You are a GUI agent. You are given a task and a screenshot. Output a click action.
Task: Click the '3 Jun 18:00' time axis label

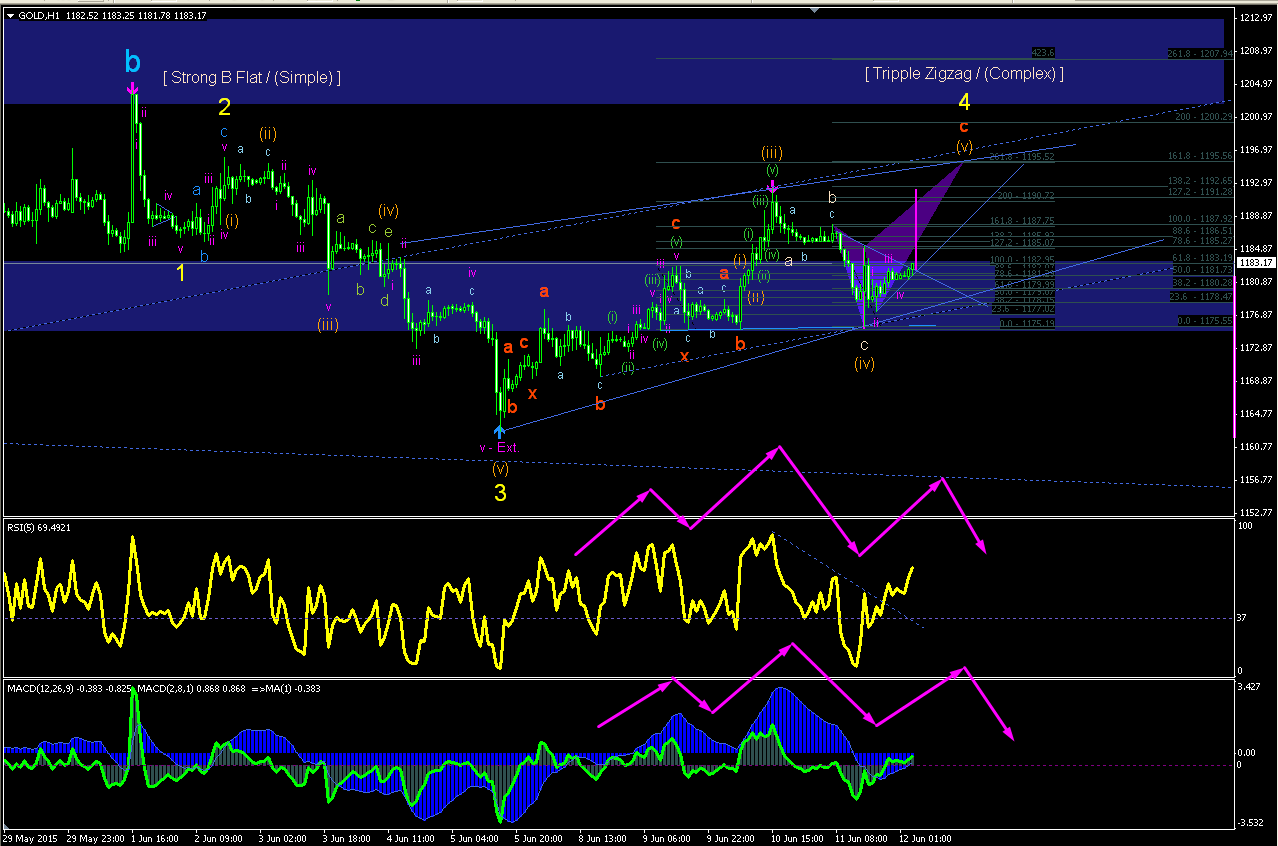click(x=347, y=838)
